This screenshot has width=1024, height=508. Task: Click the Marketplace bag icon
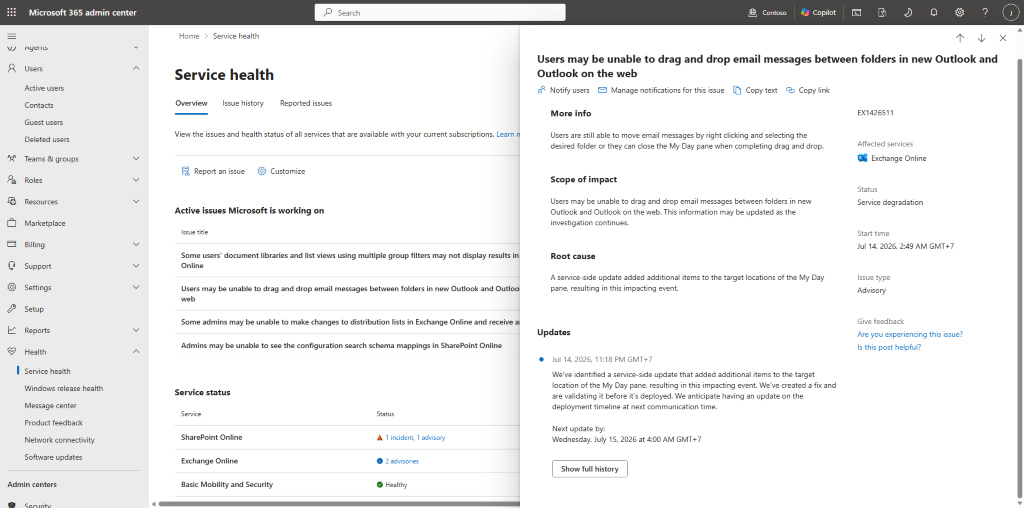click(x=12, y=223)
